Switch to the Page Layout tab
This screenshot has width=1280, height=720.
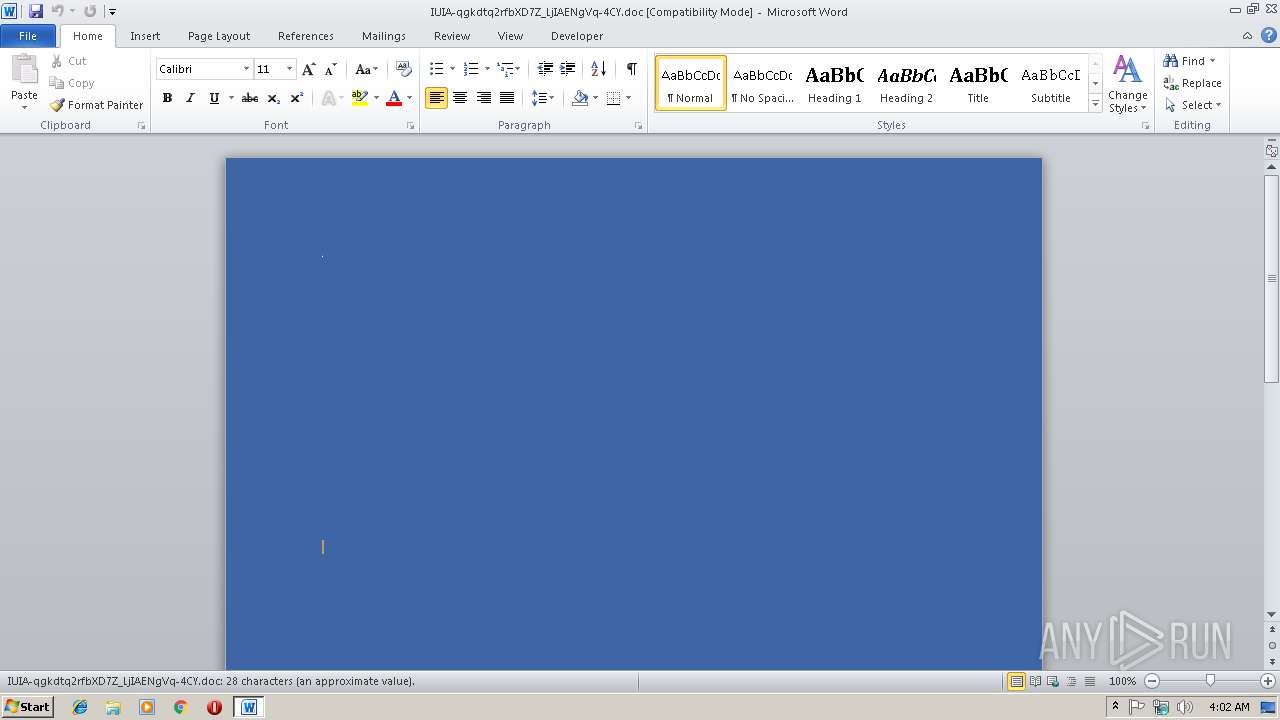pyautogui.click(x=219, y=36)
